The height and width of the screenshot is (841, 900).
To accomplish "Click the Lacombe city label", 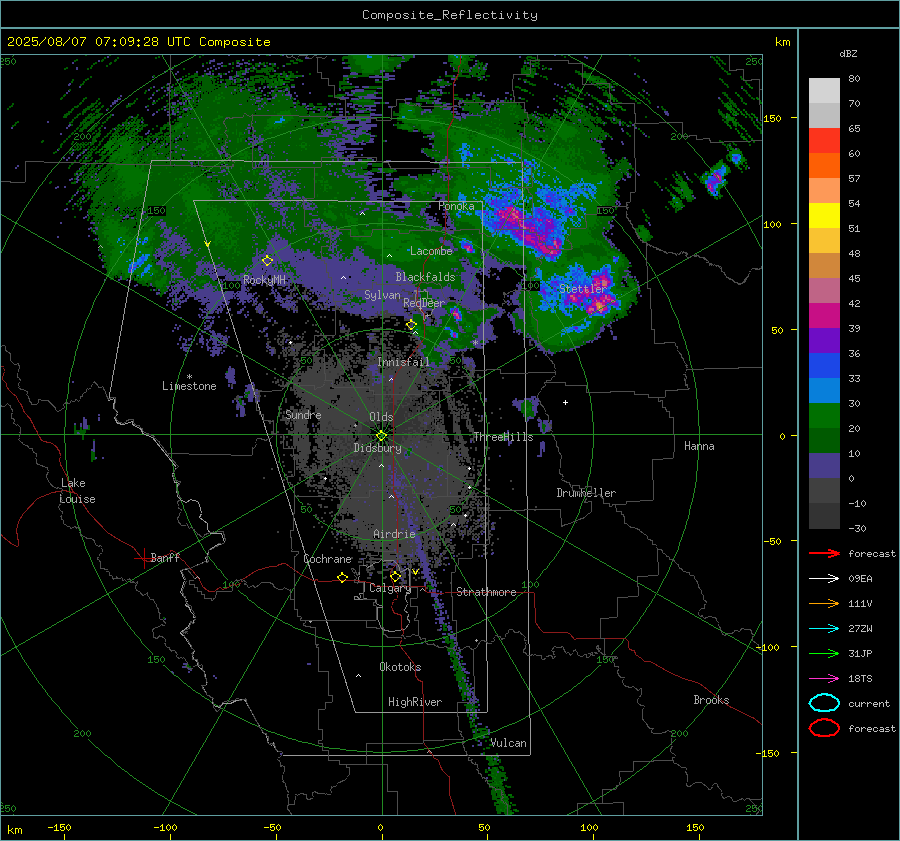I will click(431, 251).
